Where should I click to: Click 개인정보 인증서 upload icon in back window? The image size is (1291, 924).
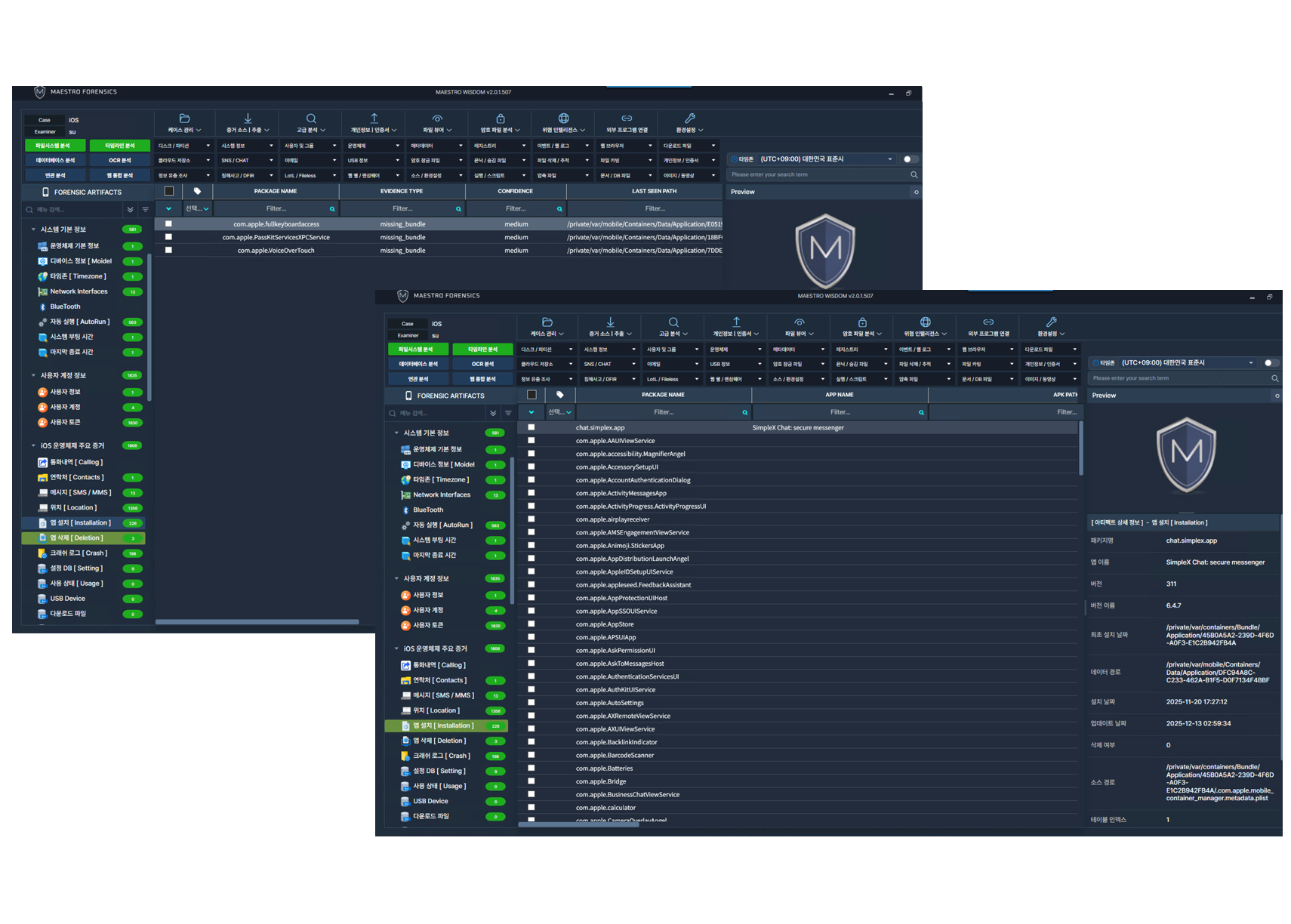374,119
